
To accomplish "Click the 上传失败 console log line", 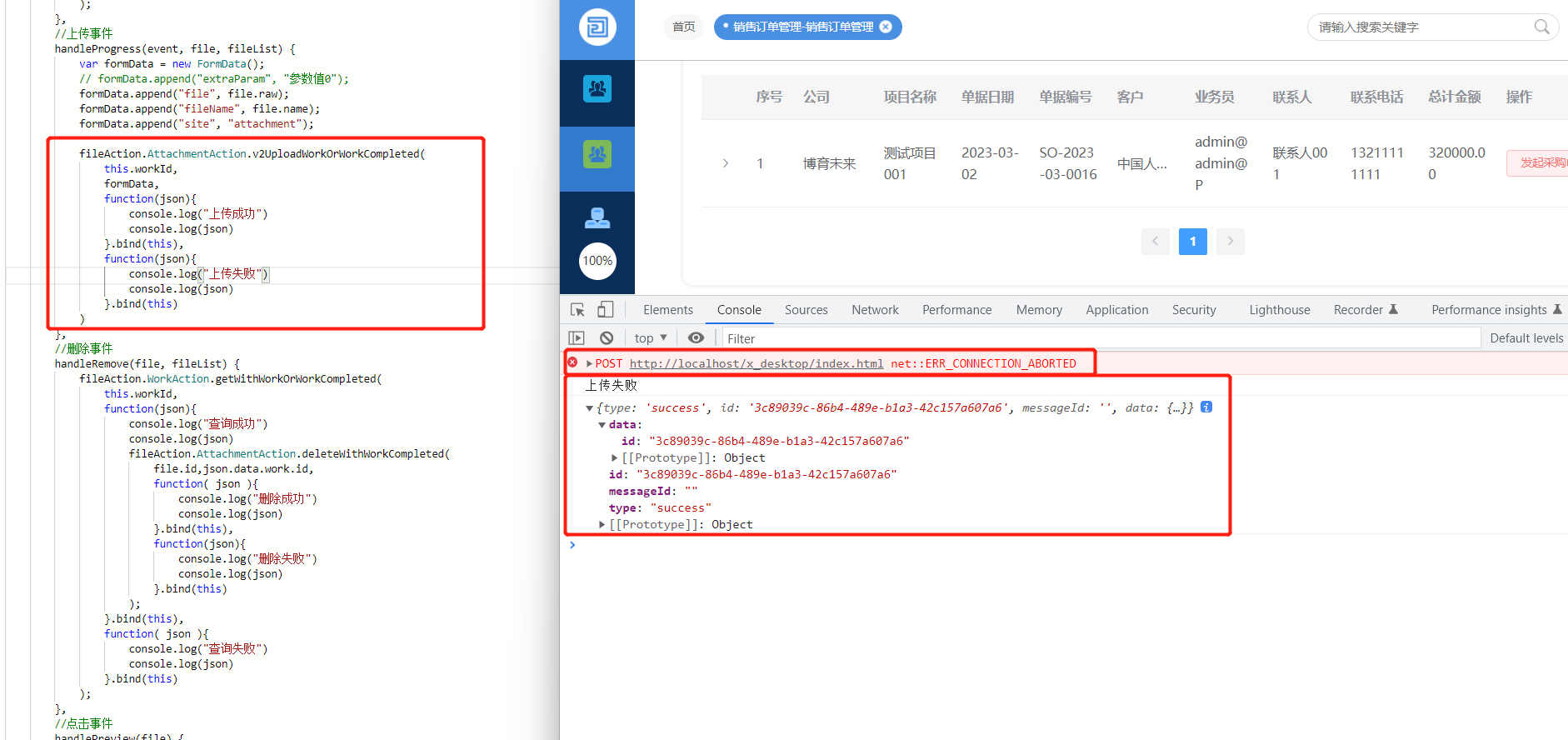I will click(x=611, y=385).
